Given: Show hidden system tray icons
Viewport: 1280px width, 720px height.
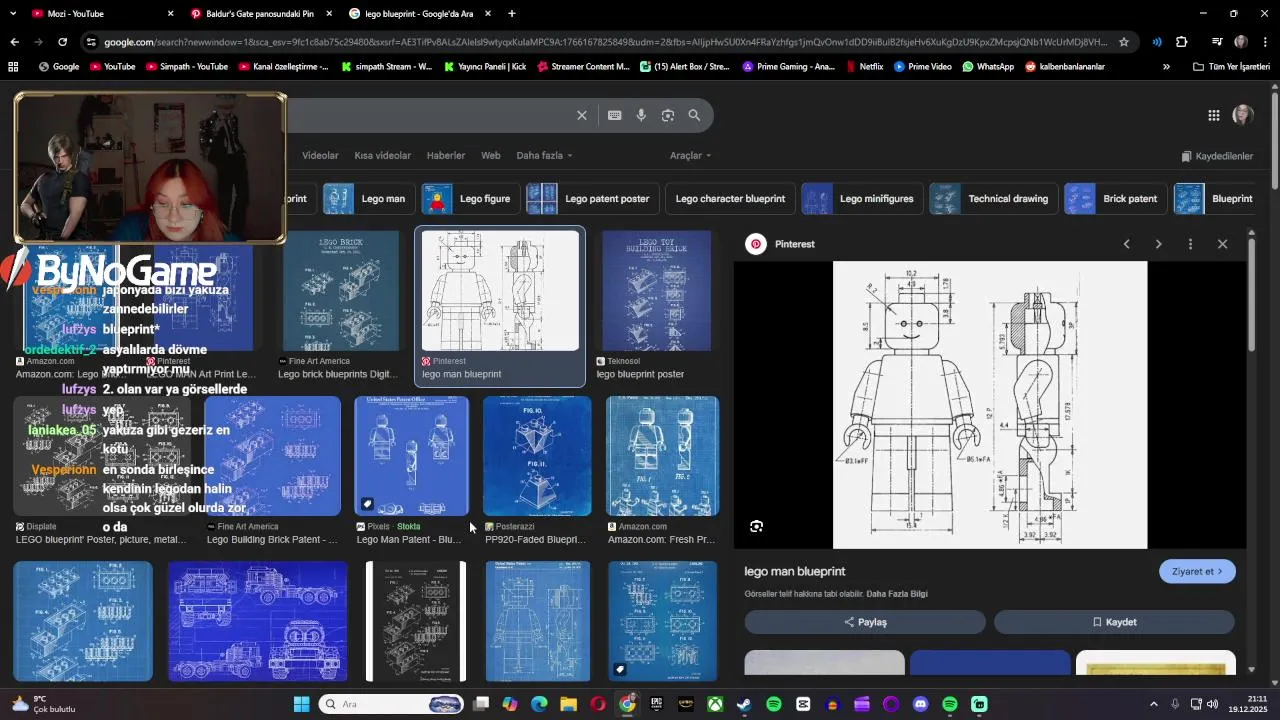Looking at the screenshot, I should coord(1153,704).
